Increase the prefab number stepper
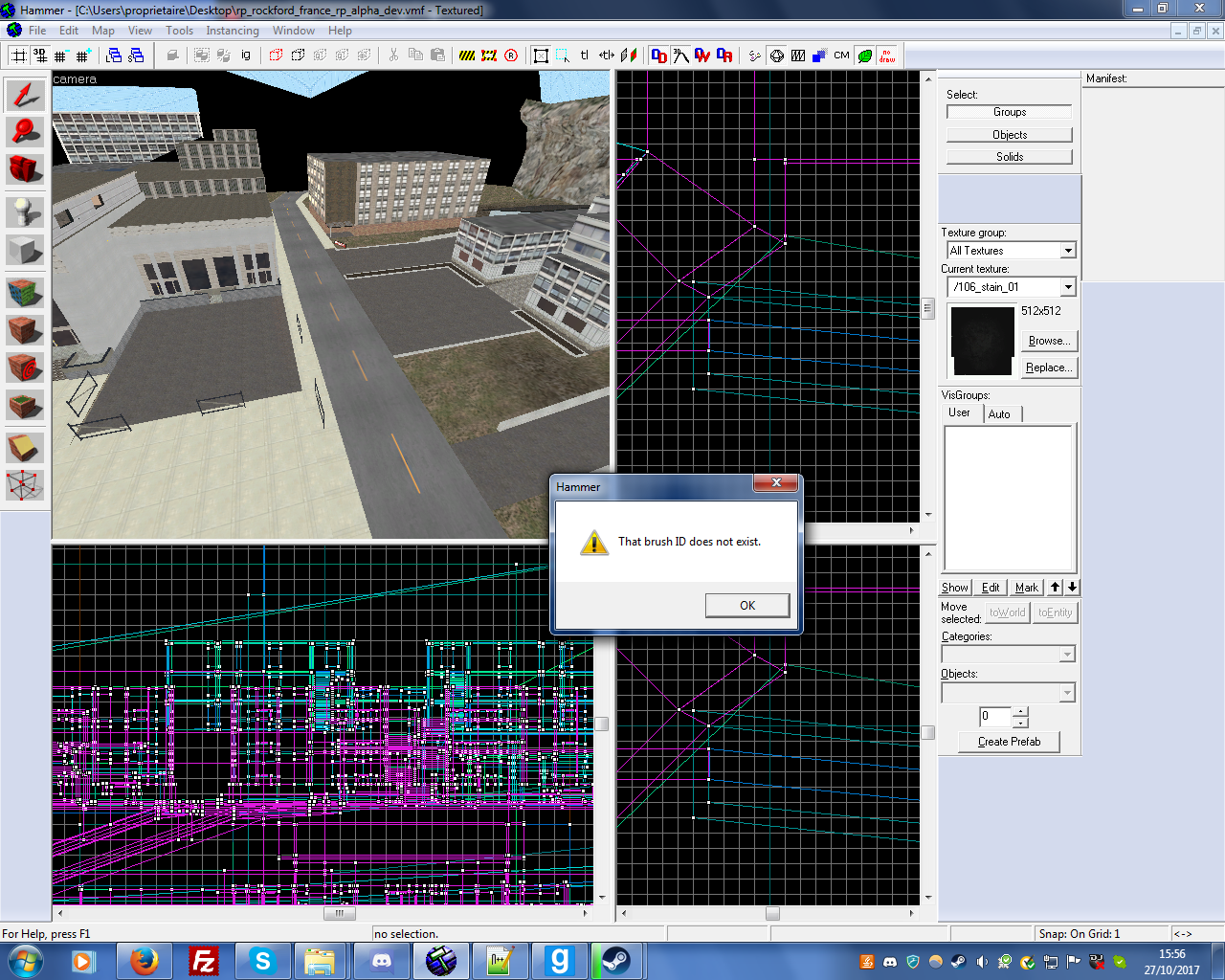 [x=1021, y=711]
